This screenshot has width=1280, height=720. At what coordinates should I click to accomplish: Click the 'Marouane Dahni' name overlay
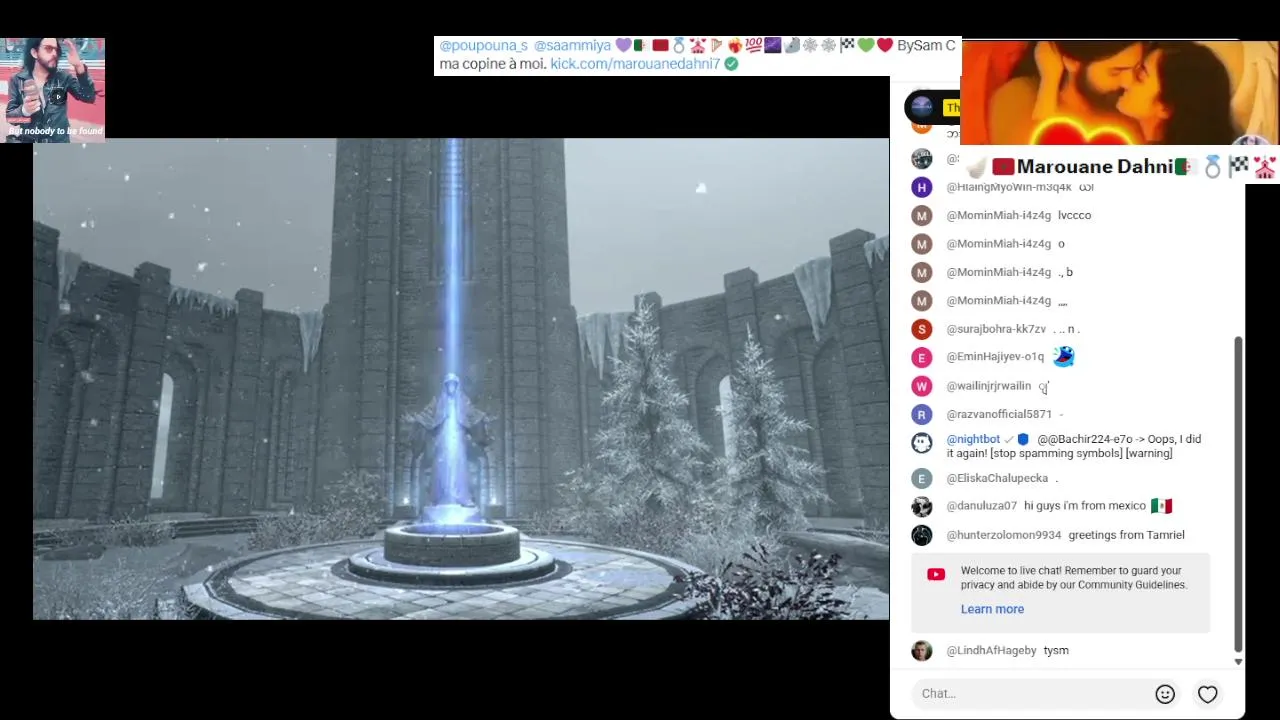pyautogui.click(x=1095, y=167)
